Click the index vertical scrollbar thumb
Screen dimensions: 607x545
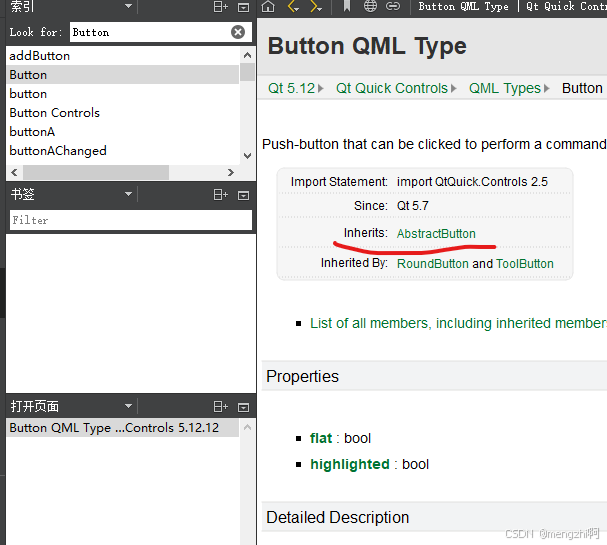click(x=247, y=72)
